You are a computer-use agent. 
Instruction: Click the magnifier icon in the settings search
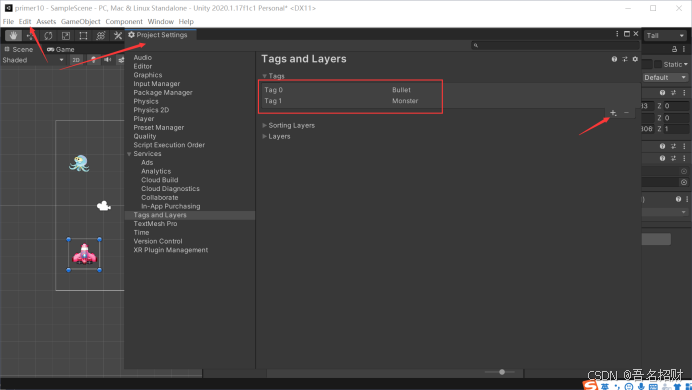[476, 45]
